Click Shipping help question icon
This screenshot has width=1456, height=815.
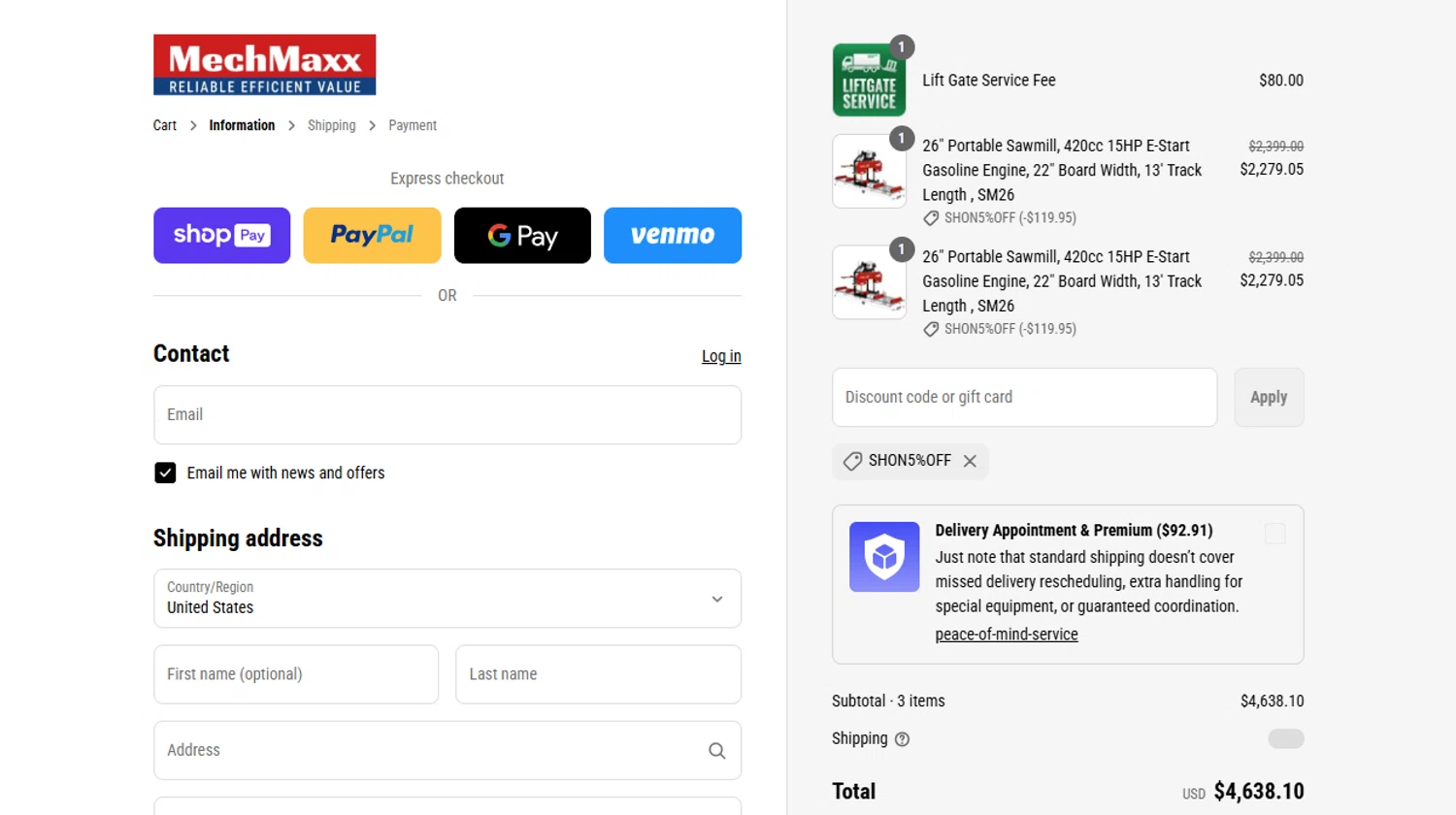[902, 739]
